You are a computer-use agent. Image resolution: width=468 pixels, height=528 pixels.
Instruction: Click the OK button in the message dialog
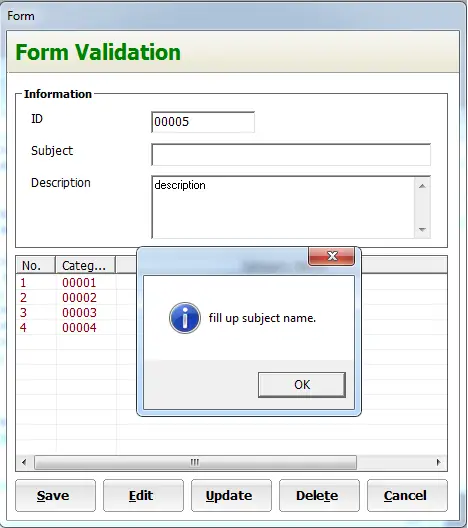pos(302,385)
